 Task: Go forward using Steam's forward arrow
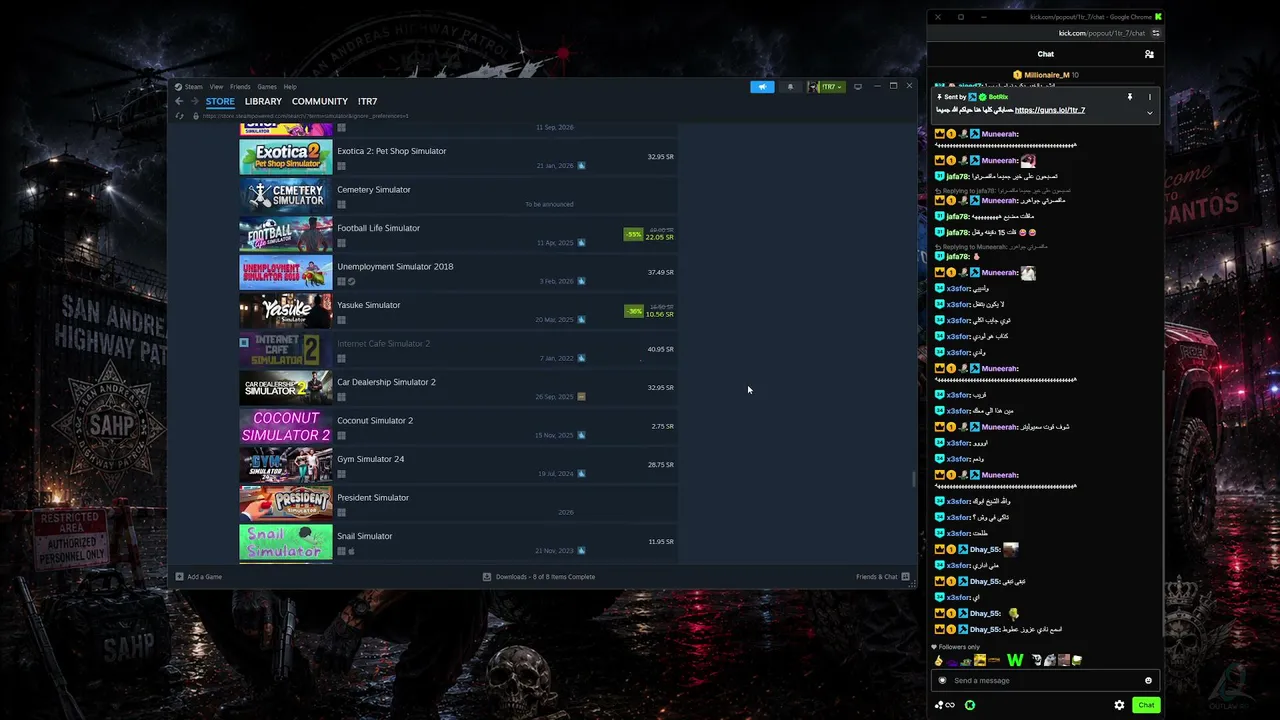[194, 101]
